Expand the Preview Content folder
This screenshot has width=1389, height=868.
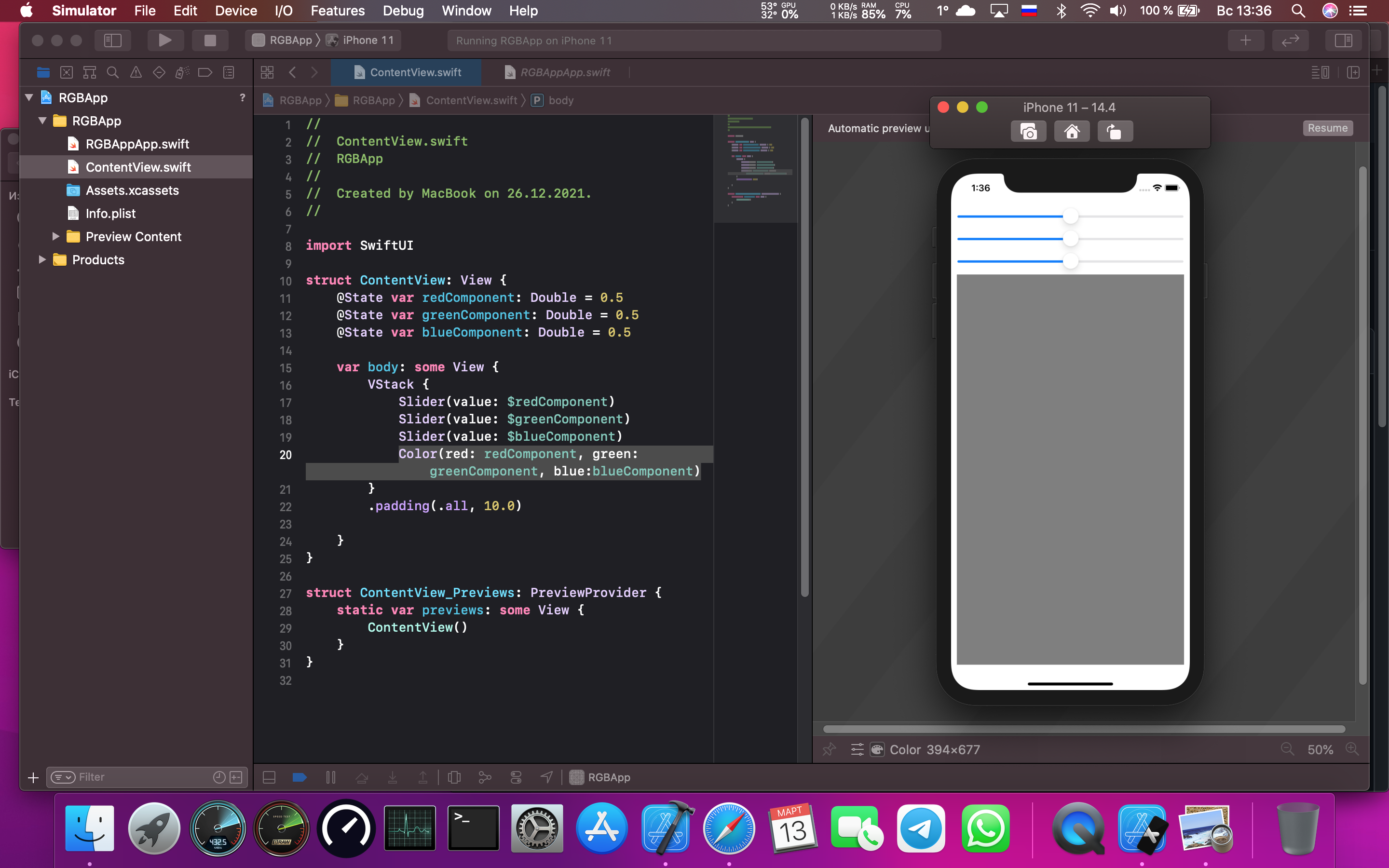pyautogui.click(x=55, y=236)
